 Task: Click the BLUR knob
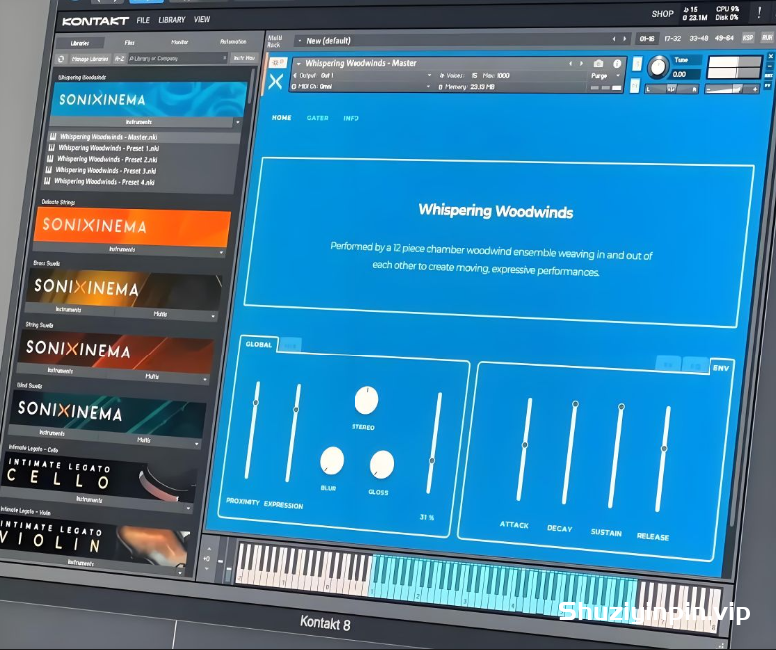[332, 460]
